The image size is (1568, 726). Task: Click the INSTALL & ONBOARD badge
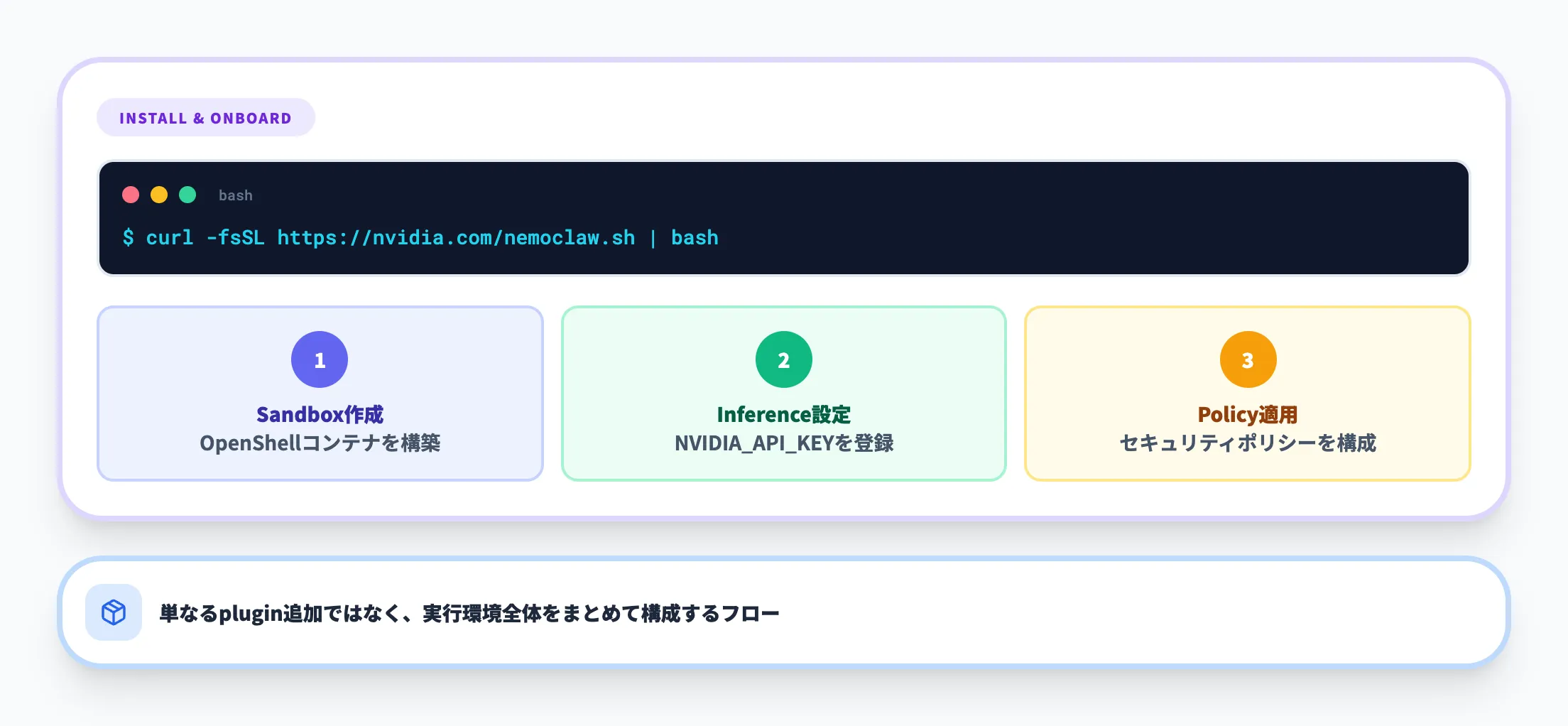[x=206, y=118]
